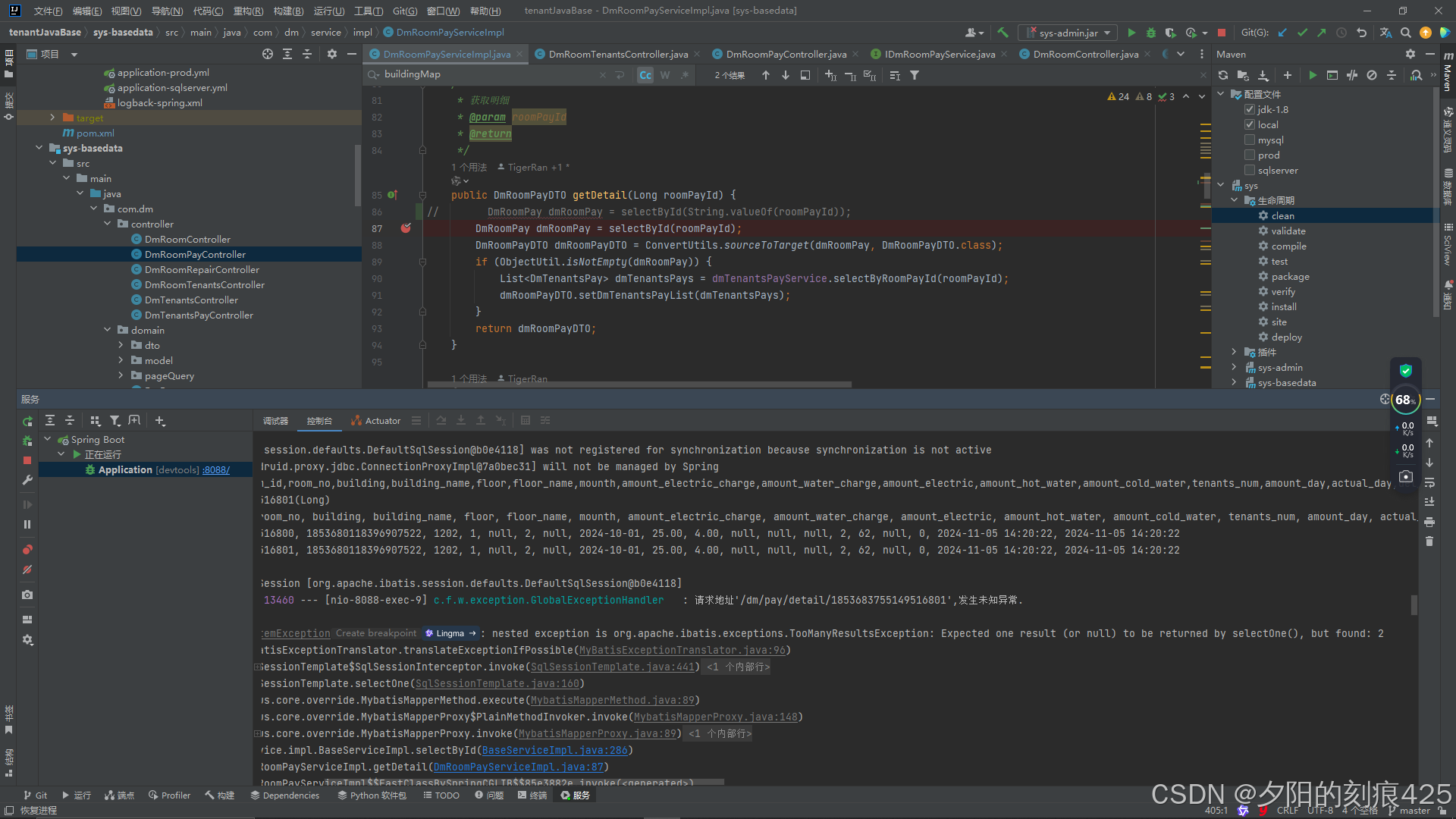
Task: Click the Build hammer icon
Action: pos(1003,33)
